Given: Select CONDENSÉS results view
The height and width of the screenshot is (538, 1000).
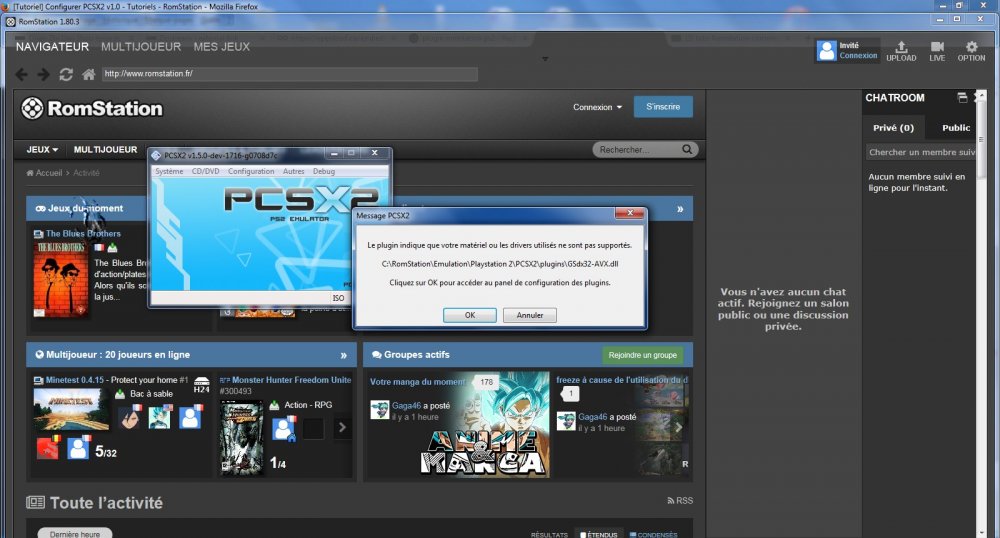Looking at the screenshot, I should point(654,535).
